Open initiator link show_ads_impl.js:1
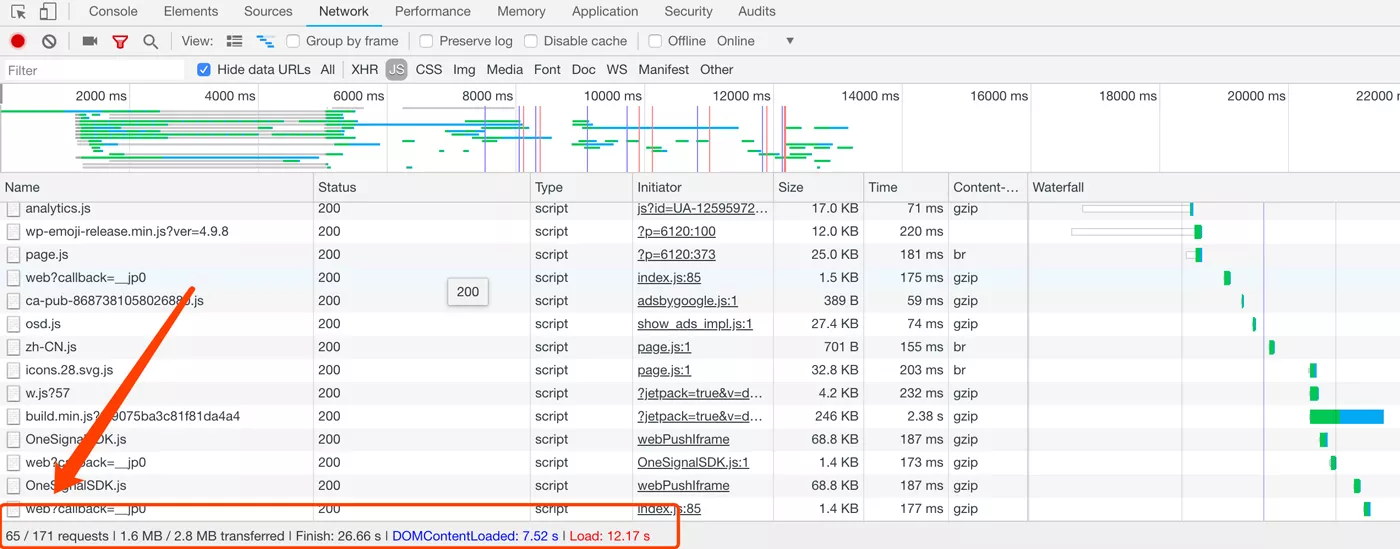1400x549 pixels. tap(695, 324)
